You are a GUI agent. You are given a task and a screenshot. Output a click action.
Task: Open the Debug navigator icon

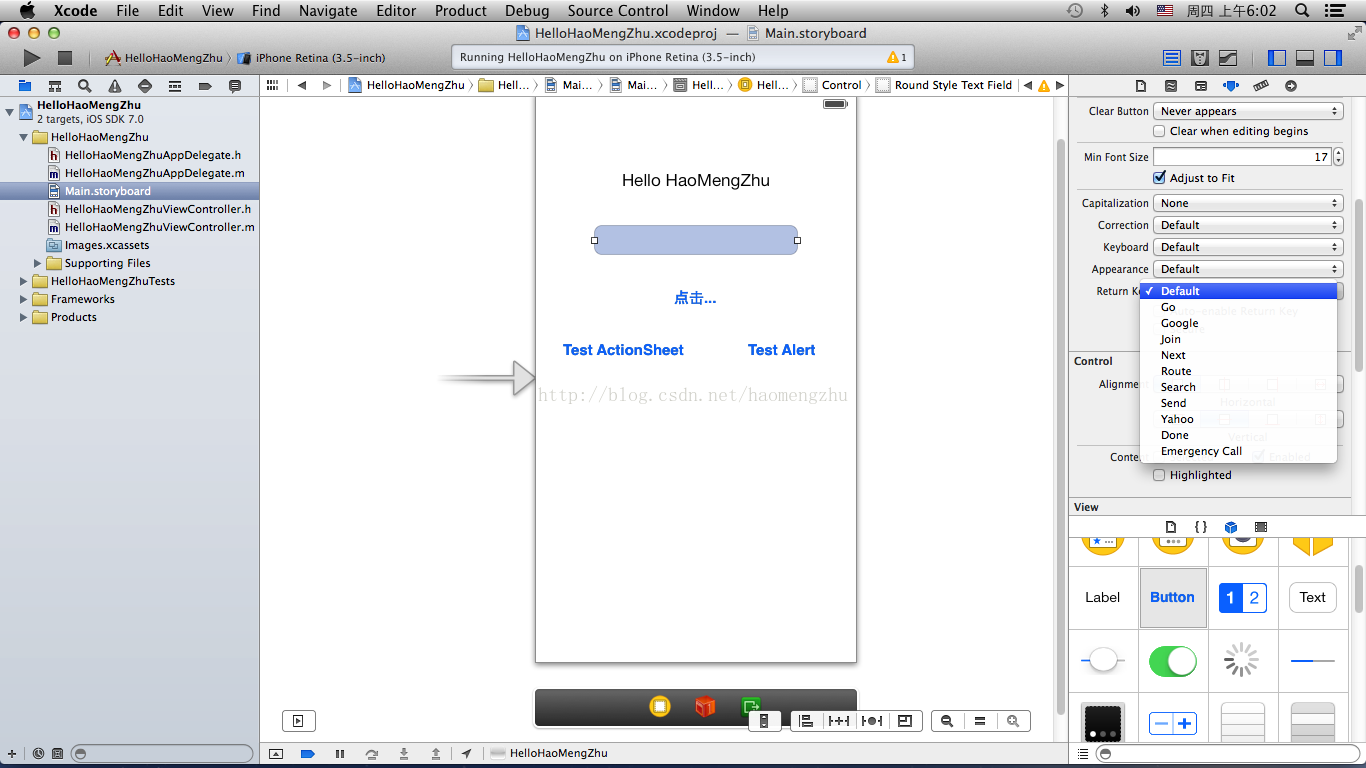pos(175,86)
